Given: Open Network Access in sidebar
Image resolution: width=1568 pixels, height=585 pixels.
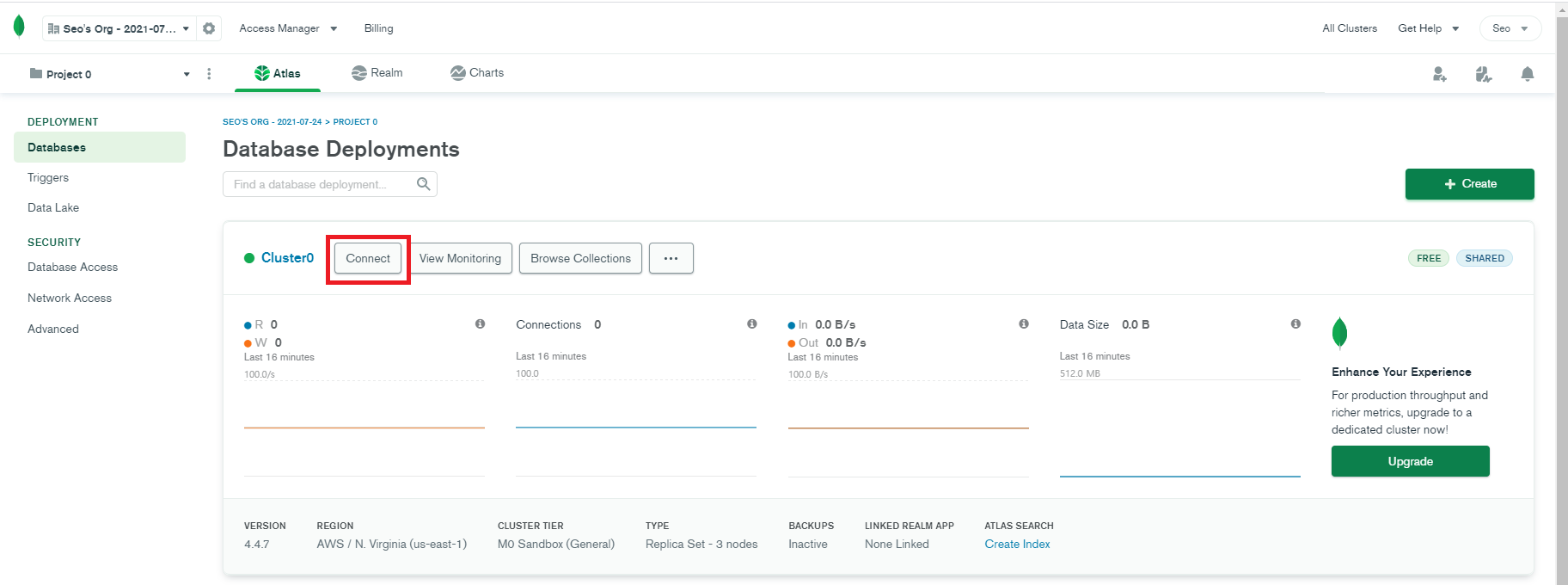Looking at the screenshot, I should pos(70,298).
